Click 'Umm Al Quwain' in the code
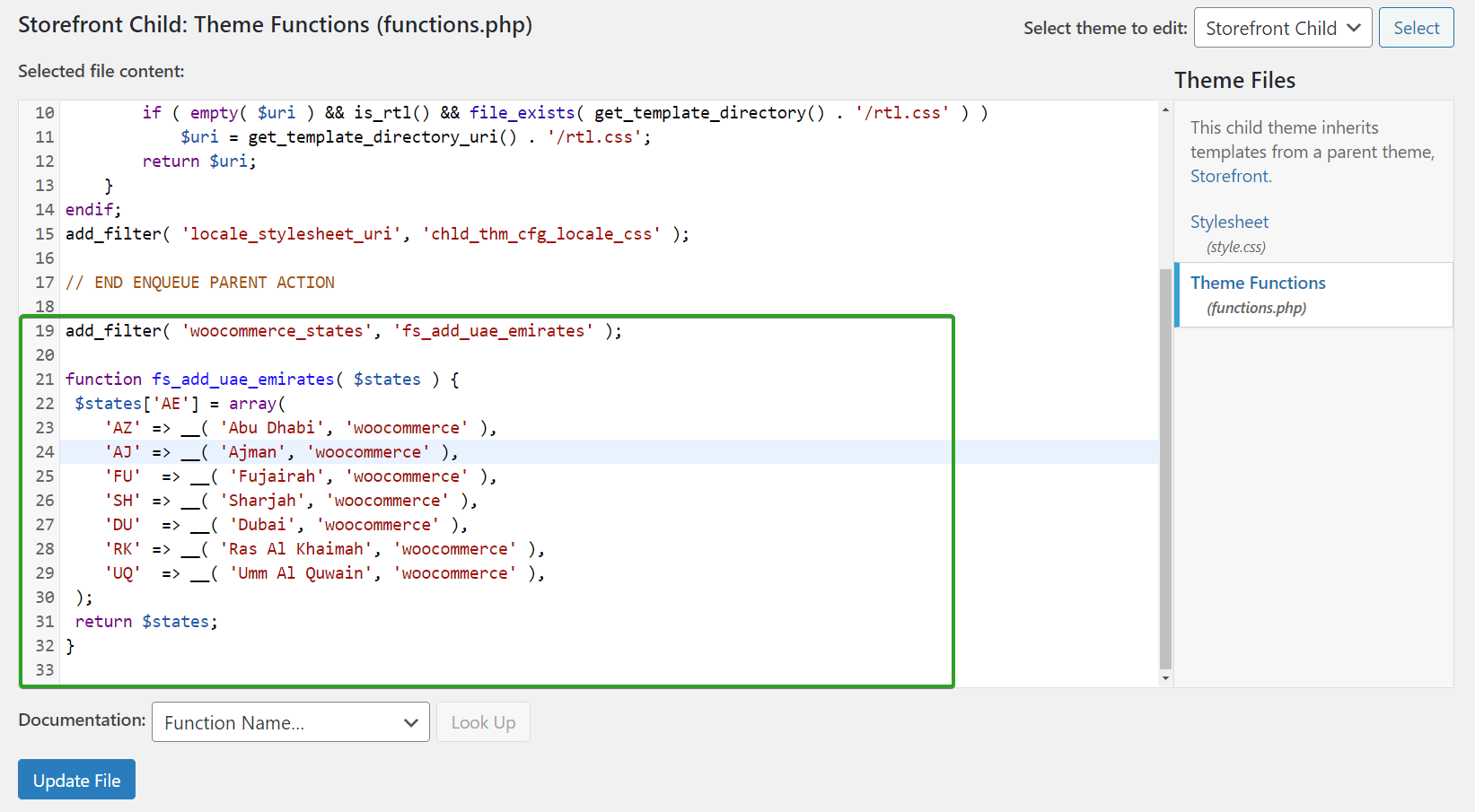Image resolution: width=1475 pixels, height=812 pixels. coord(302,572)
